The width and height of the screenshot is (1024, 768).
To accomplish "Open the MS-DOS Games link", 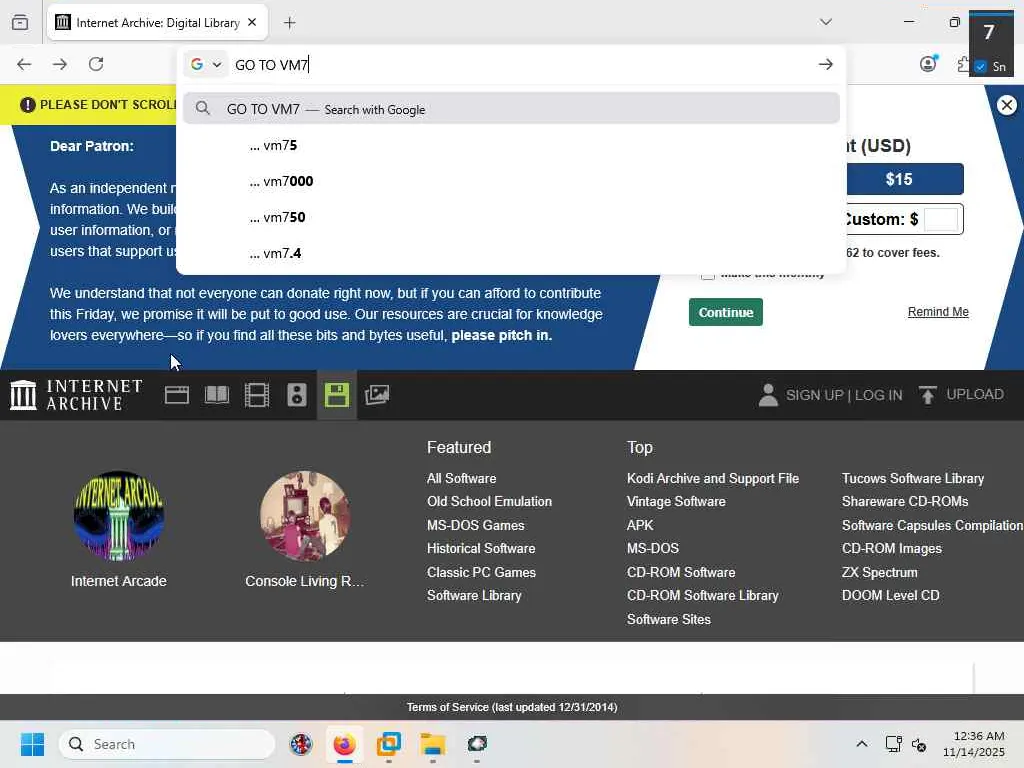I will [x=475, y=525].
